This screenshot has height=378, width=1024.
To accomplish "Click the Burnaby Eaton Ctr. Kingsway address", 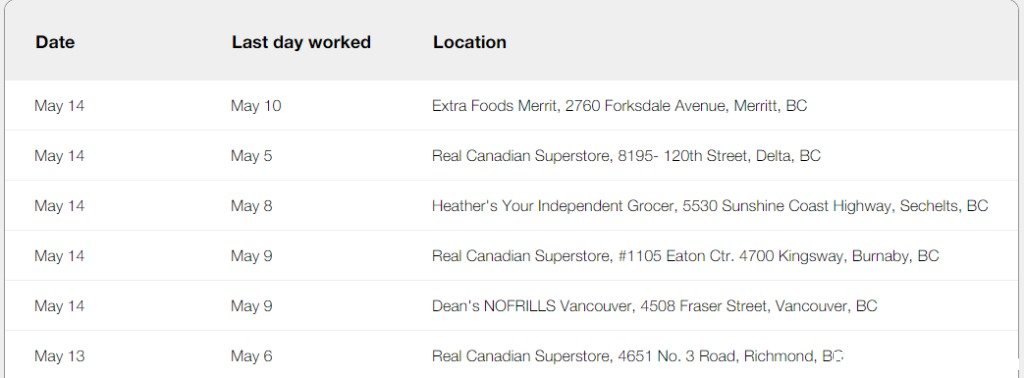I will (685, 256).
